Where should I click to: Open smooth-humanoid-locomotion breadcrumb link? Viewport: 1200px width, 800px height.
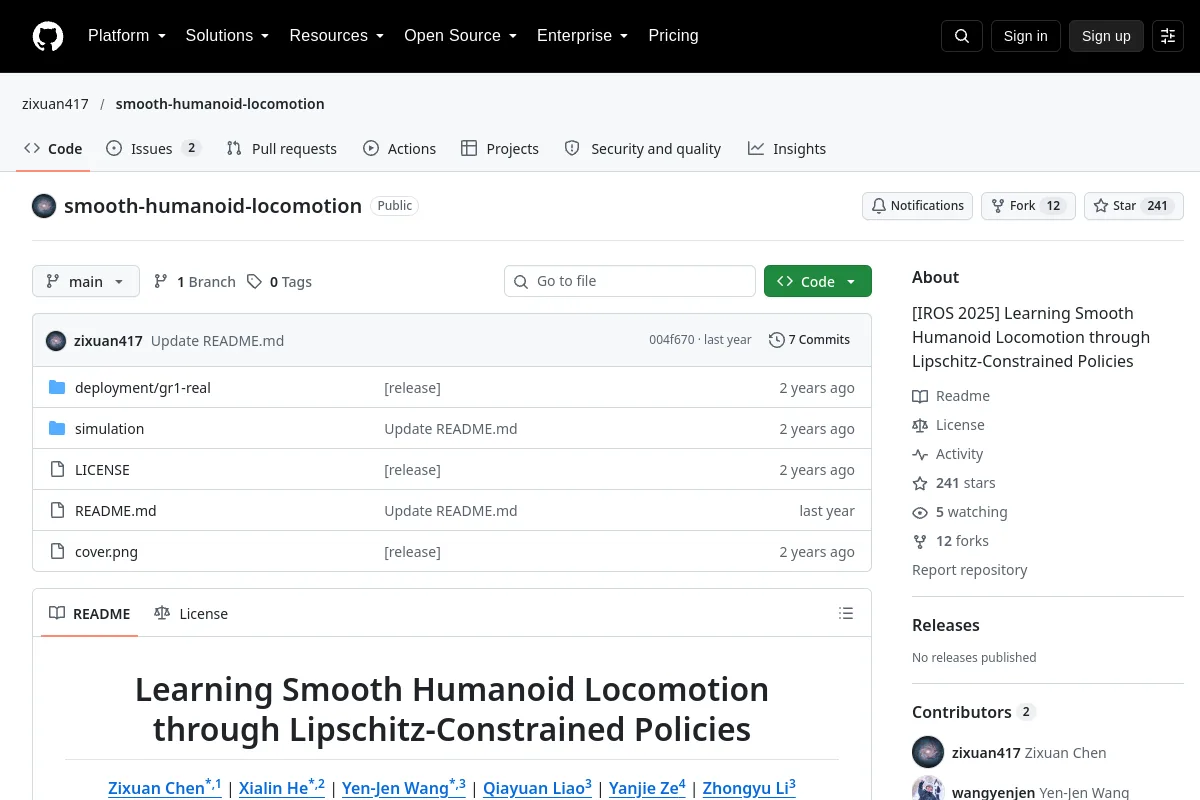click(x=220, y=104)
